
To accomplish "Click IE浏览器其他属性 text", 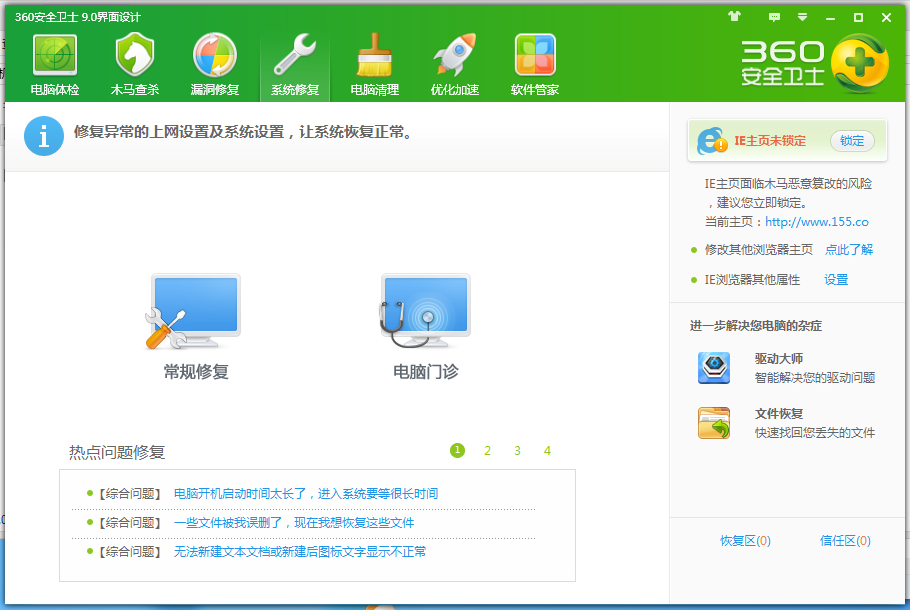I will tap(752, 280).
